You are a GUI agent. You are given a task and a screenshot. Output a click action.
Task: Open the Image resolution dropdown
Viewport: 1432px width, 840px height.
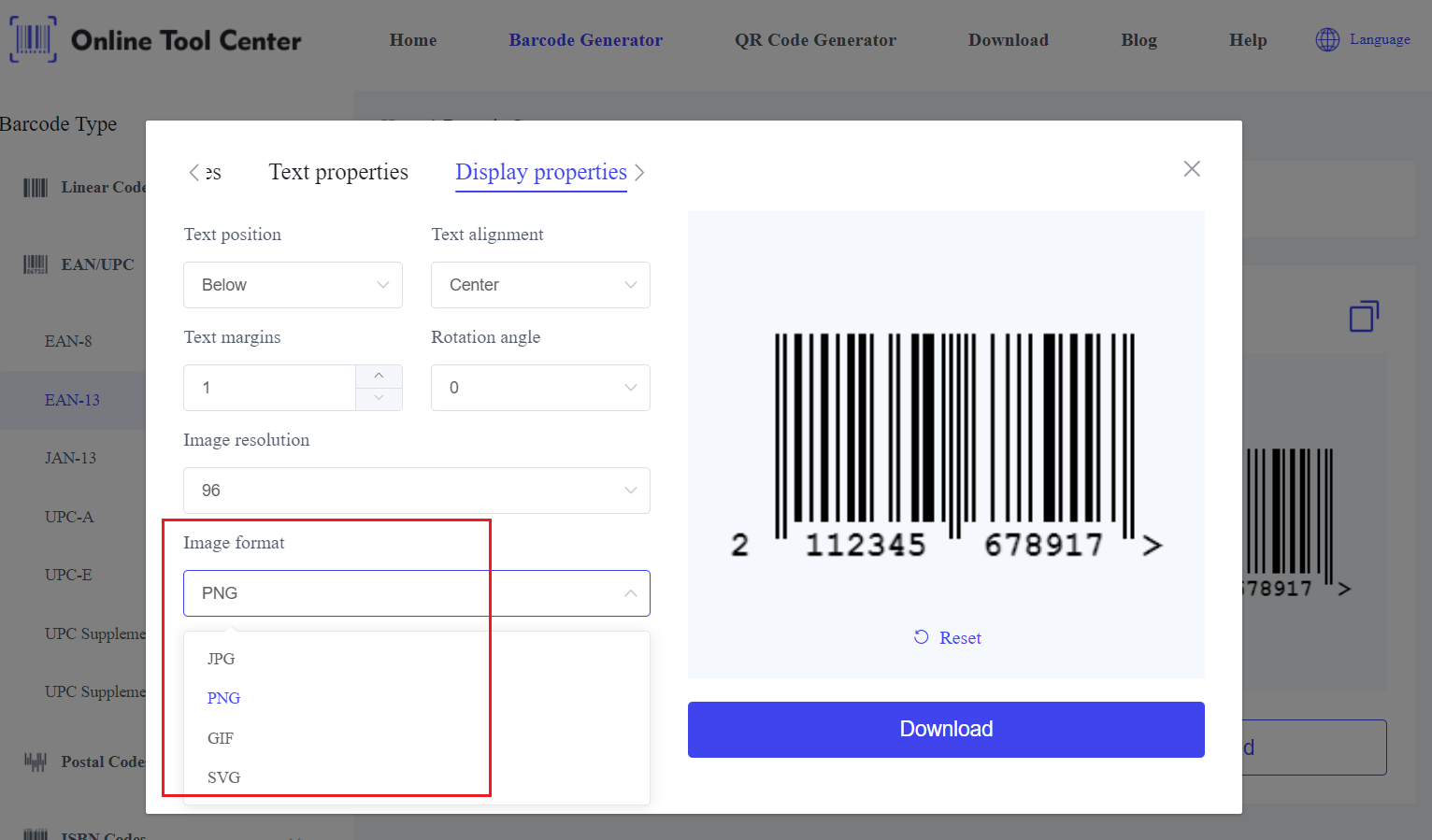click(x=416, y=491)
